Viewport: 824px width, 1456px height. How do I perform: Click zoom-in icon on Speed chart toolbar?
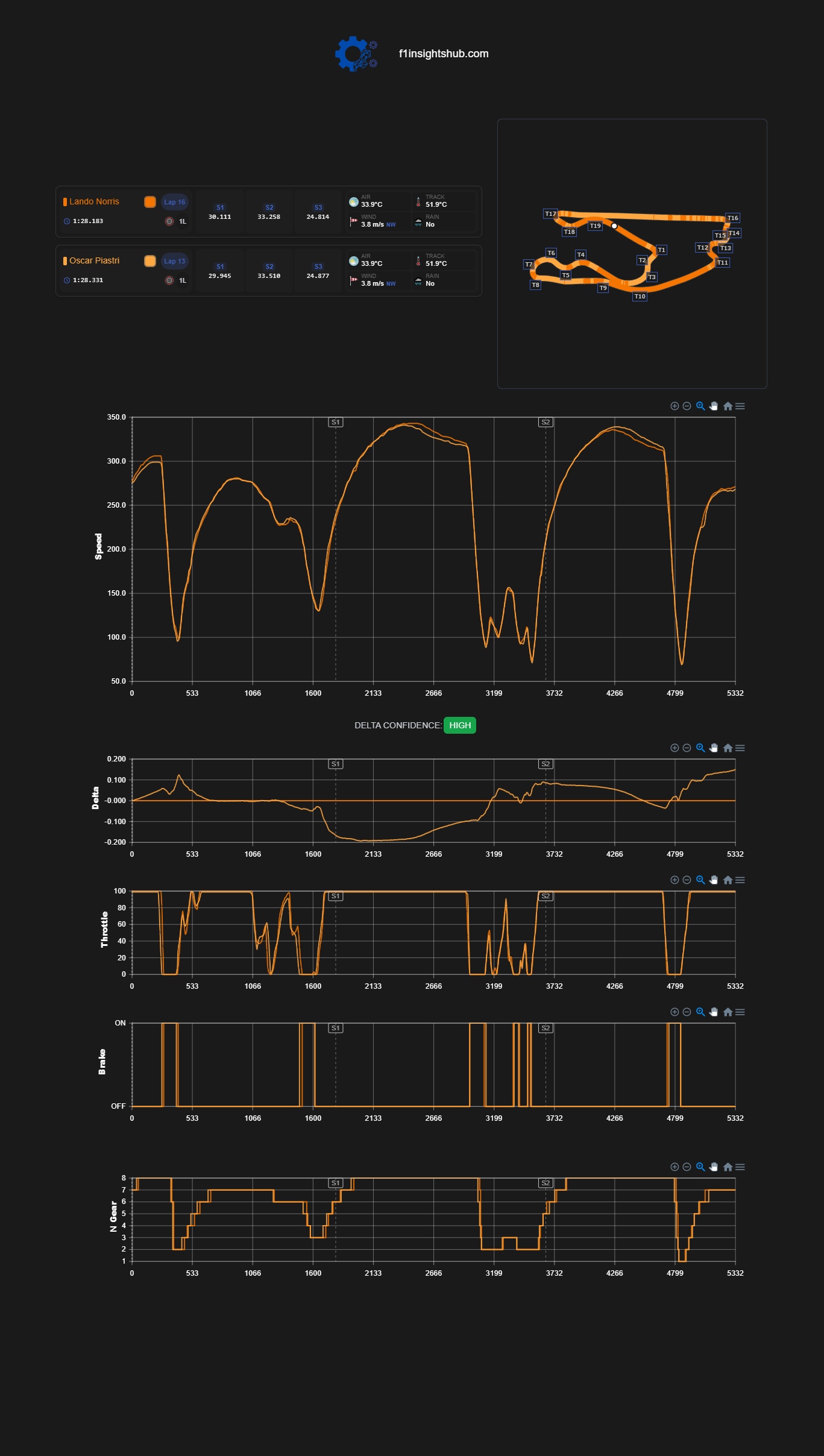pos(675,406)
